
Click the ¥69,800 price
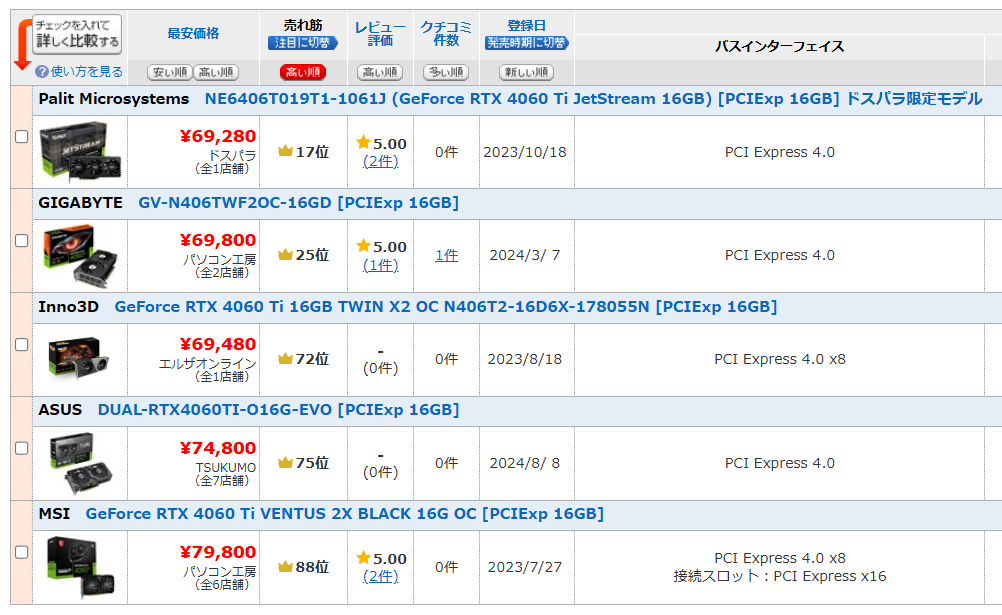tap(218, 240)
